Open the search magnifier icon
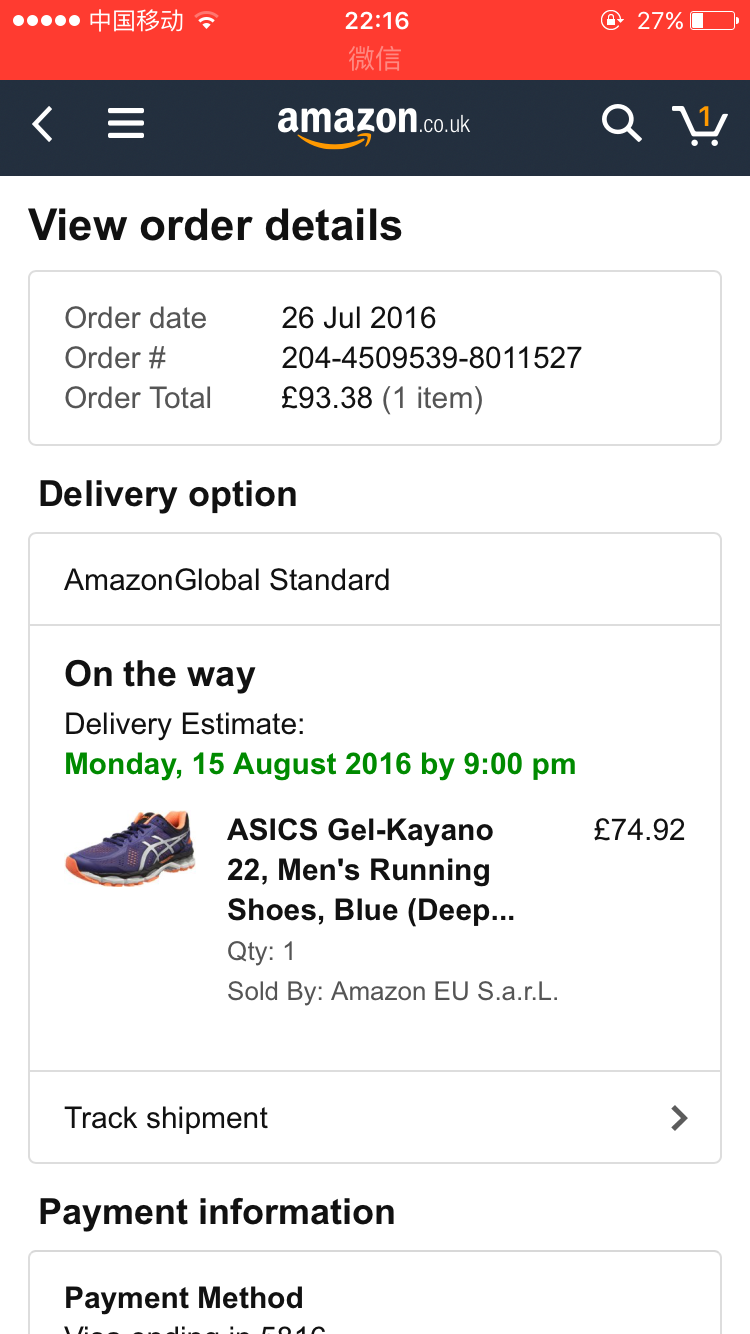The width and height of the screenshot is (750, 1334). 620,124
